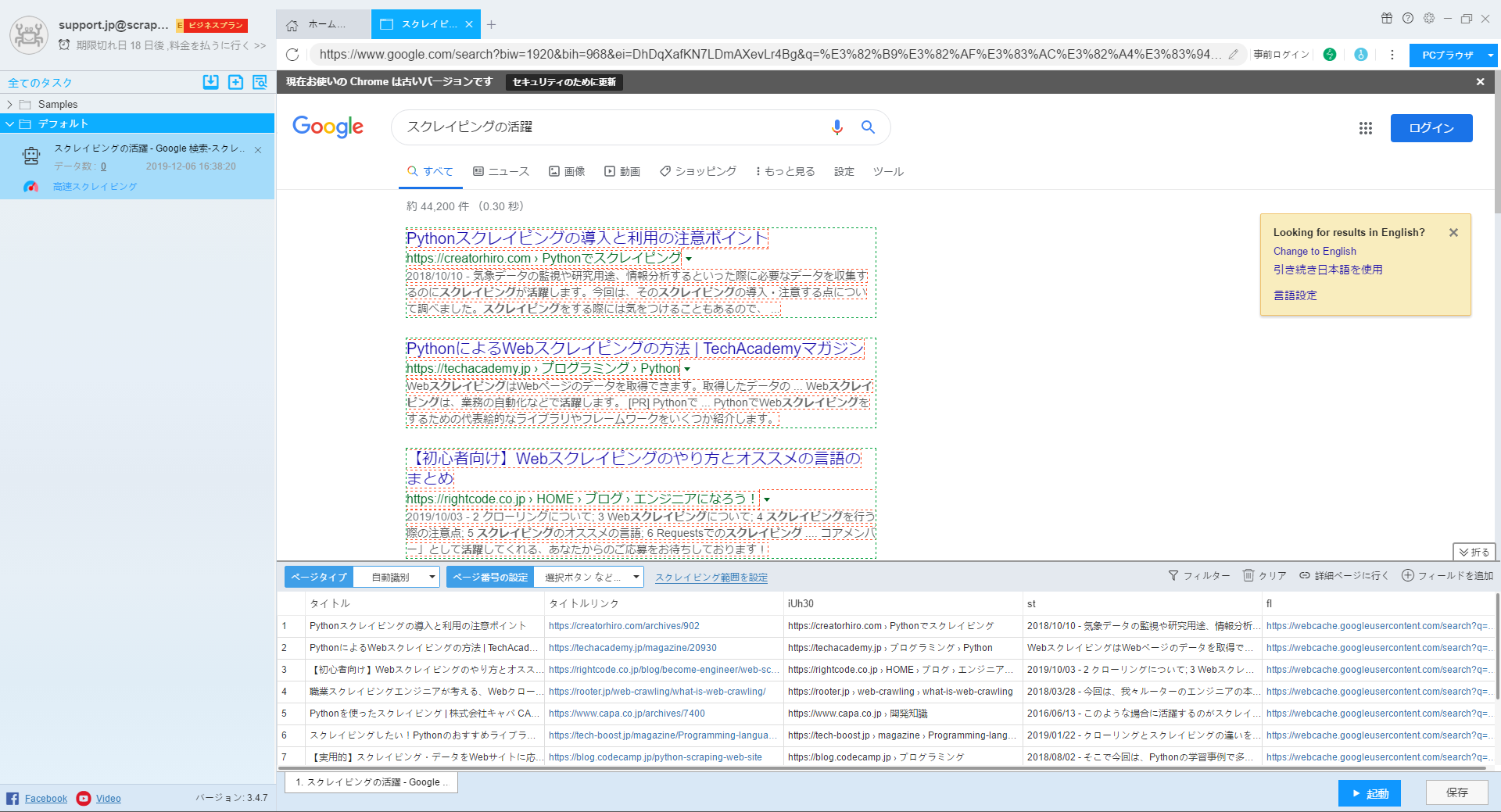Click フィールドを追加 plus icon

1408,575
